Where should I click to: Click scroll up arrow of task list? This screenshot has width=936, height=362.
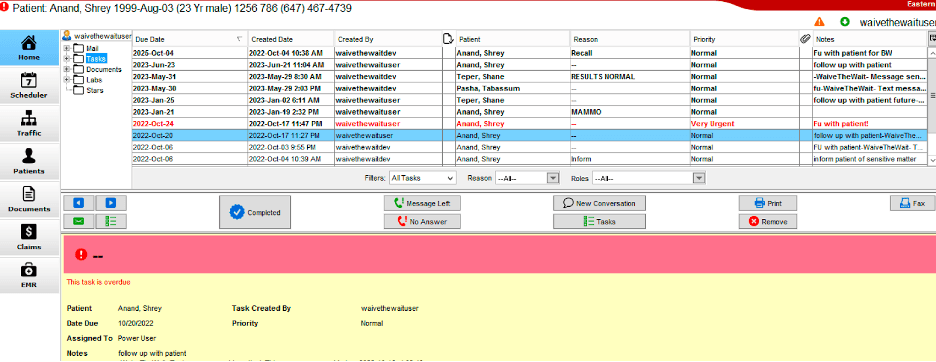(932, 53)
